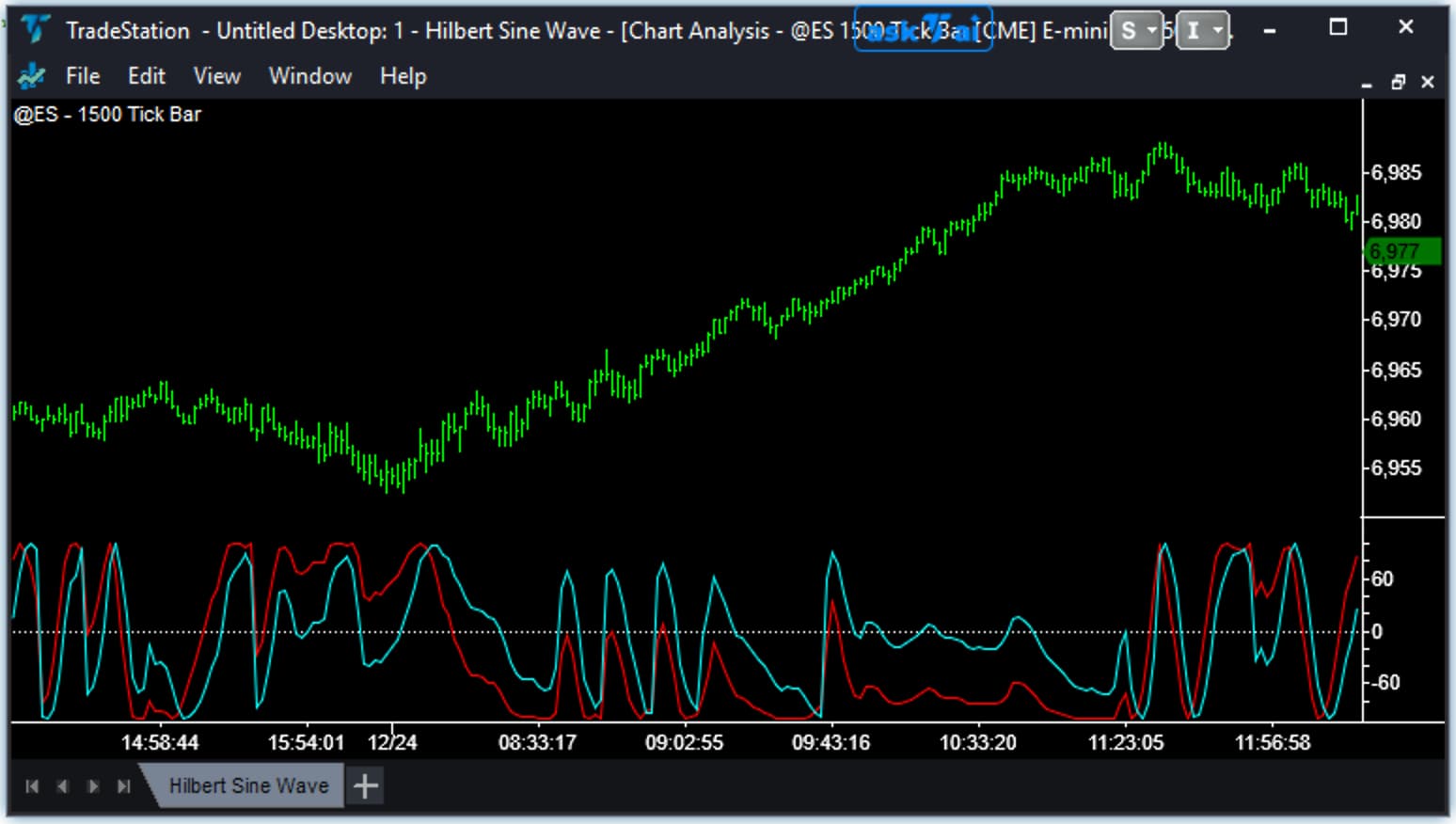Click the next workspace arrow icon

tap(93, 784)
